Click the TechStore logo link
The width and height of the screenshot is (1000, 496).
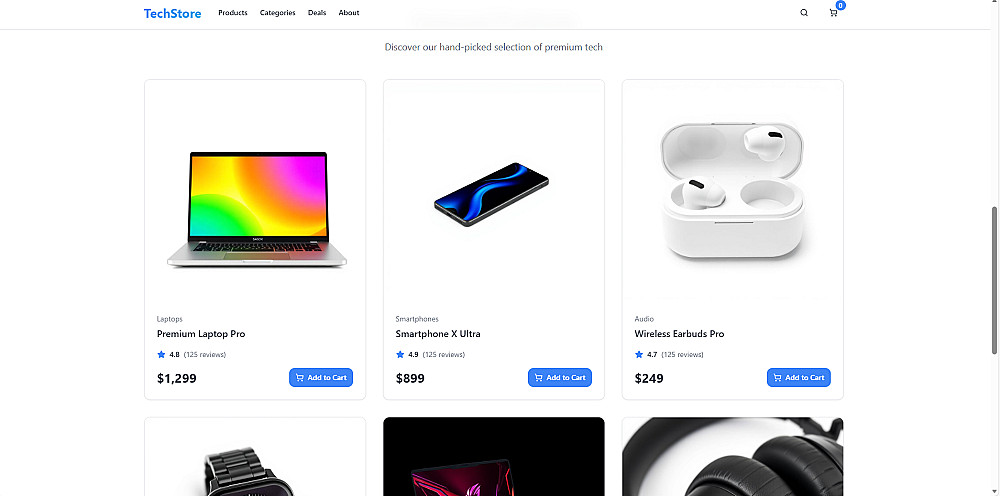point(172,13)
